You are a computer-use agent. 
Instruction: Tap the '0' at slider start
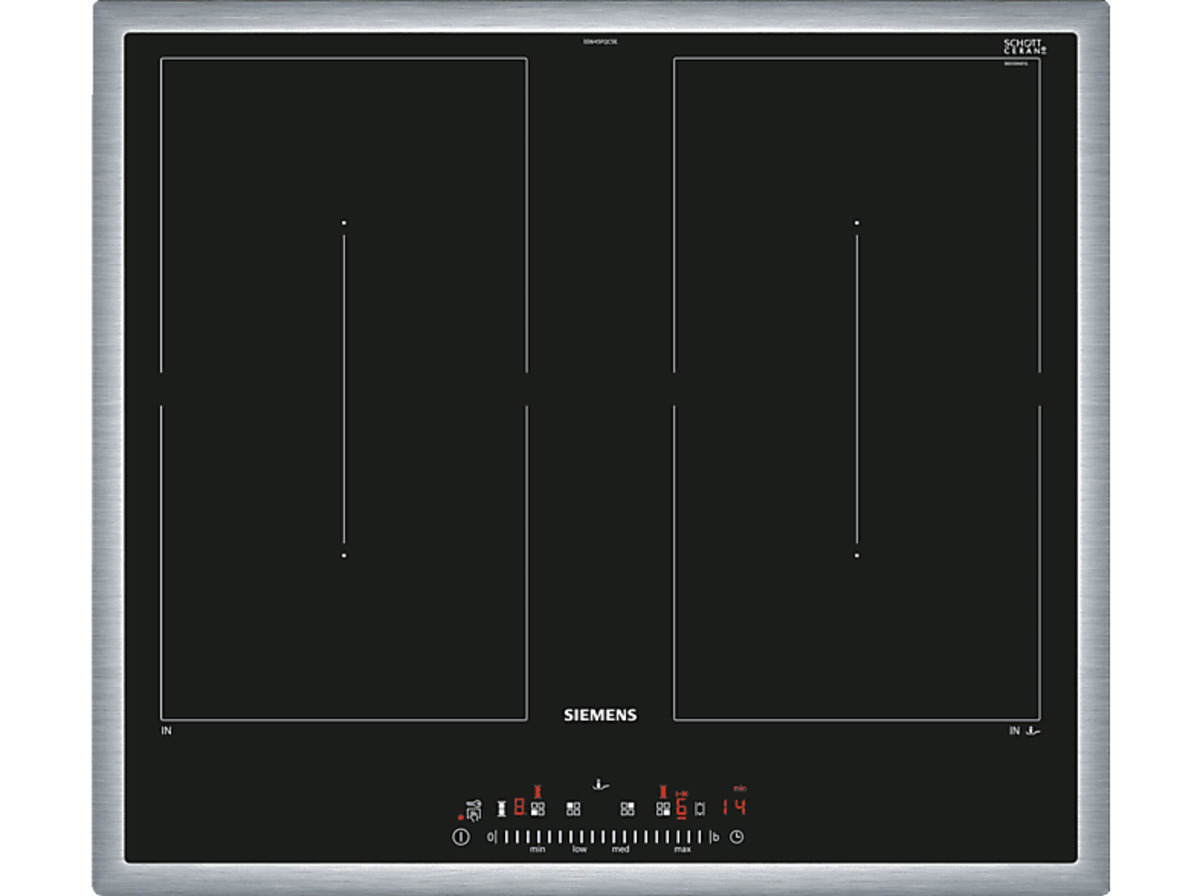[x=490, y=837]
